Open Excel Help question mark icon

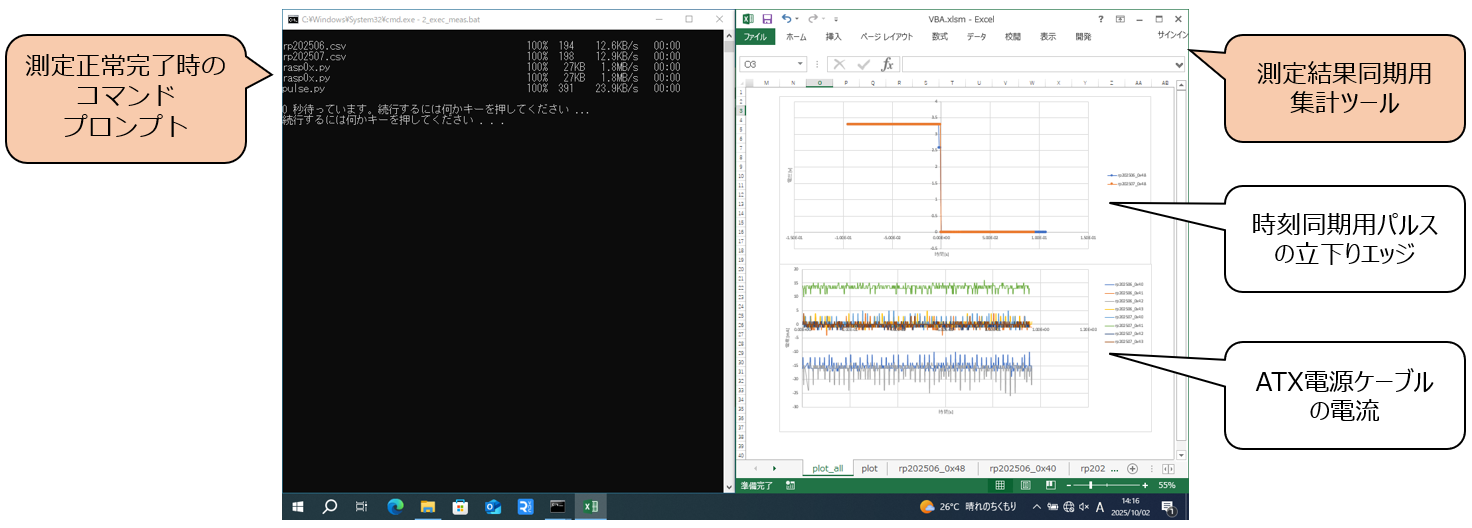click(x=1101, y=19)
